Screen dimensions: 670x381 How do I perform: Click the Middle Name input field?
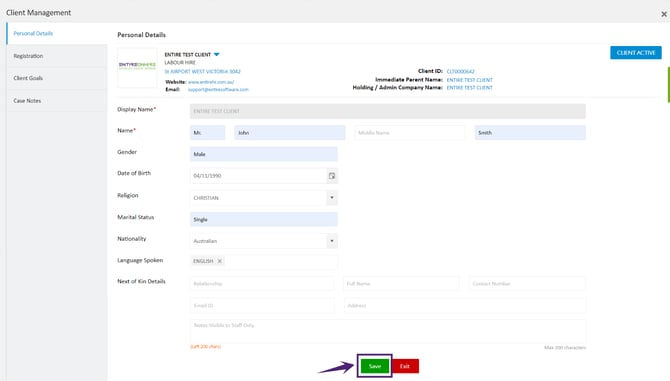pyautogui.click(x=410, y=133)
